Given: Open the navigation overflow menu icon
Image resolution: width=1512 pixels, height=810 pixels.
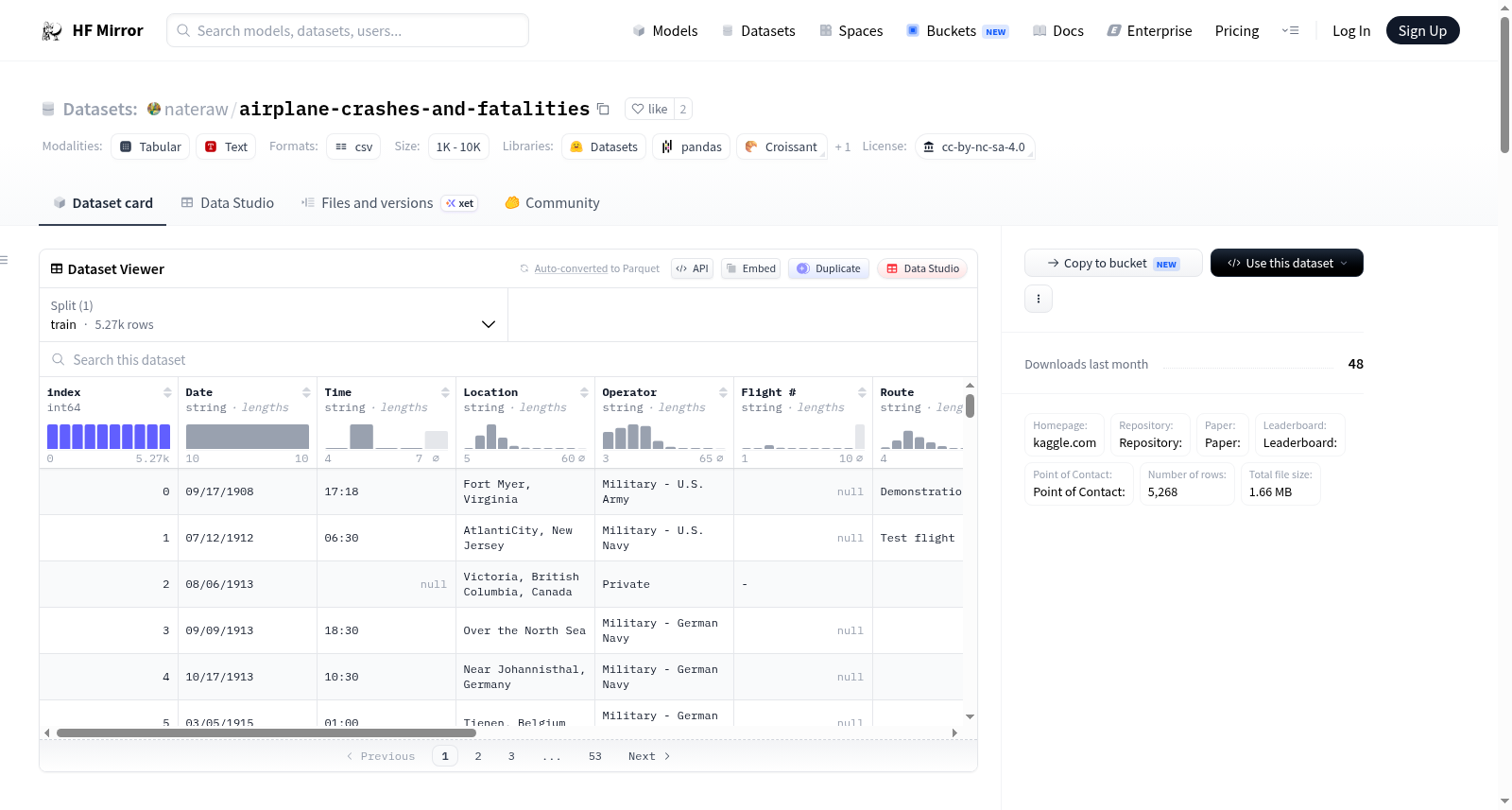Looking at the screenshot, I should click(1290, 30).
